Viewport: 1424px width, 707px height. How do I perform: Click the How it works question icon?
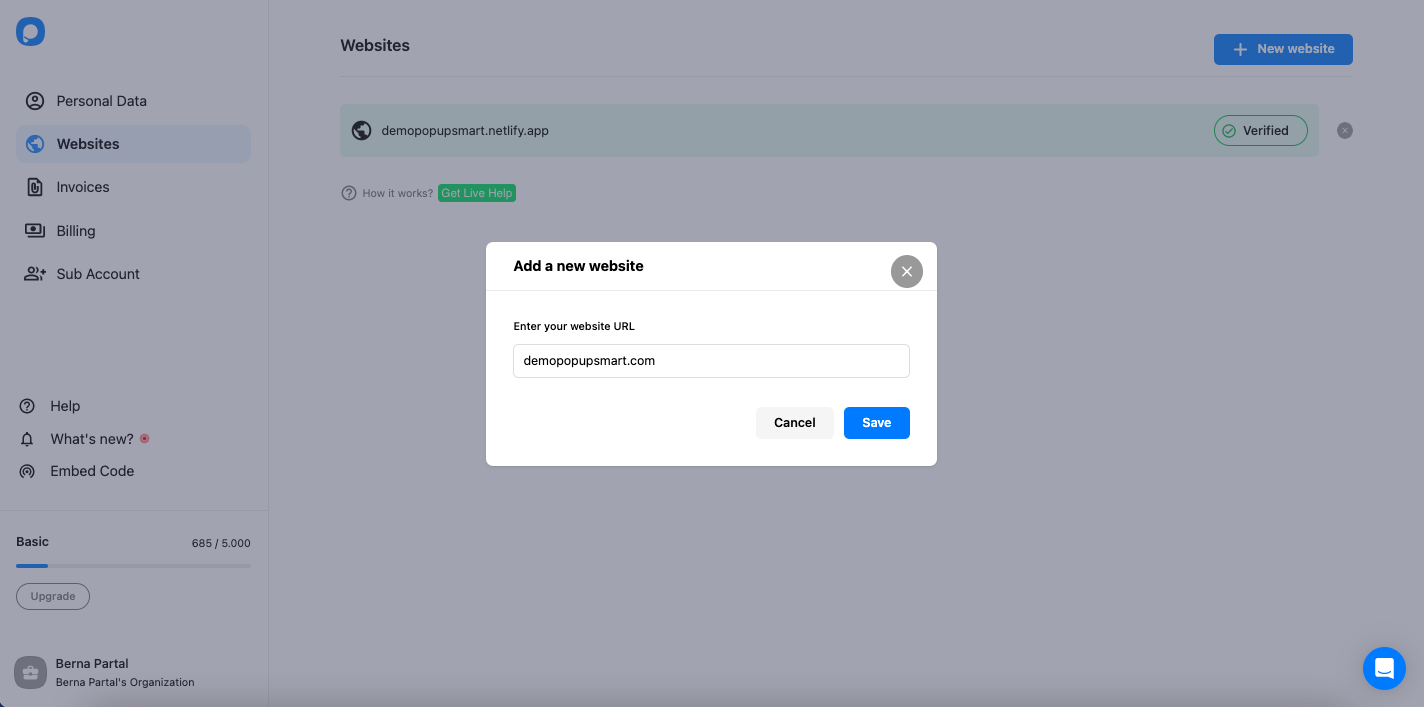pos(349,193)
